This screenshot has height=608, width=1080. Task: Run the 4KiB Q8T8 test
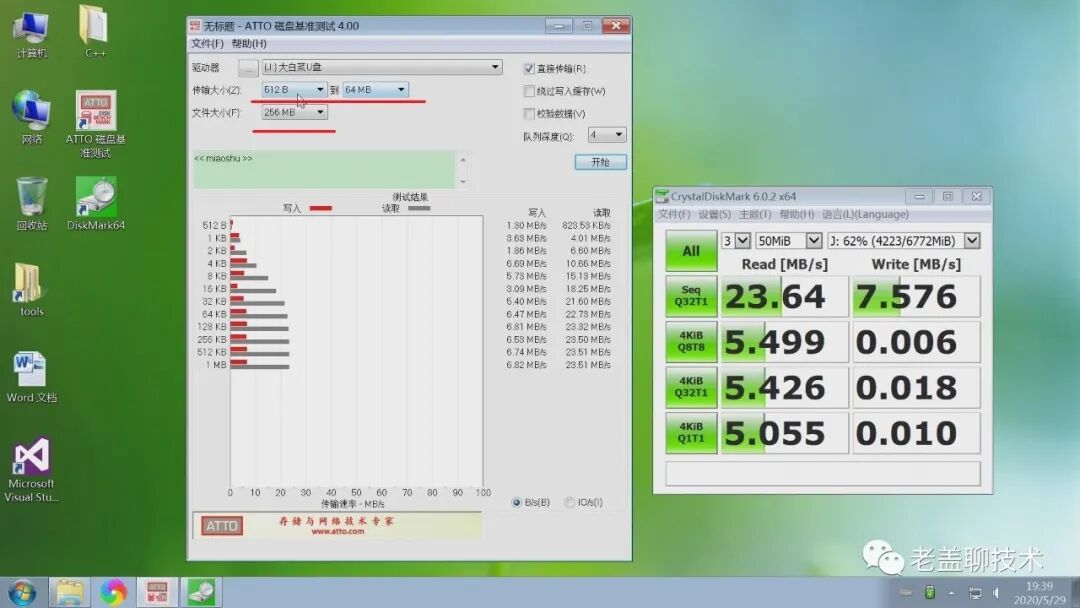click(691, 342)
